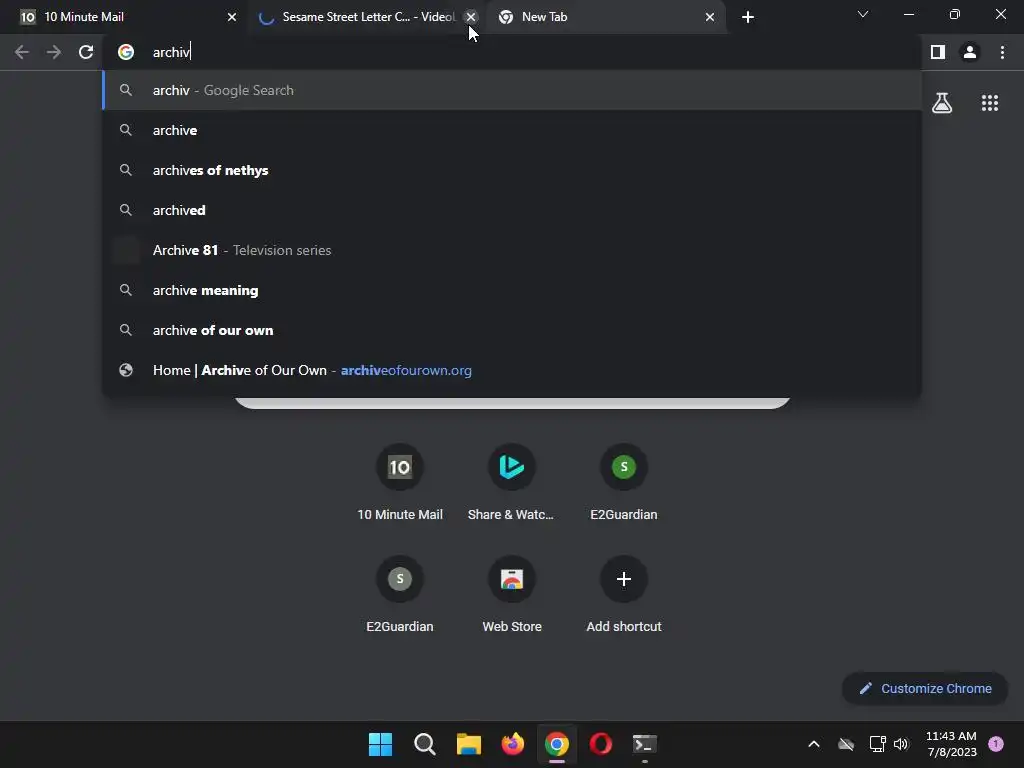Click the Add shortcut button
This screenshot has width=1024, height=768.
click(624, 594)
